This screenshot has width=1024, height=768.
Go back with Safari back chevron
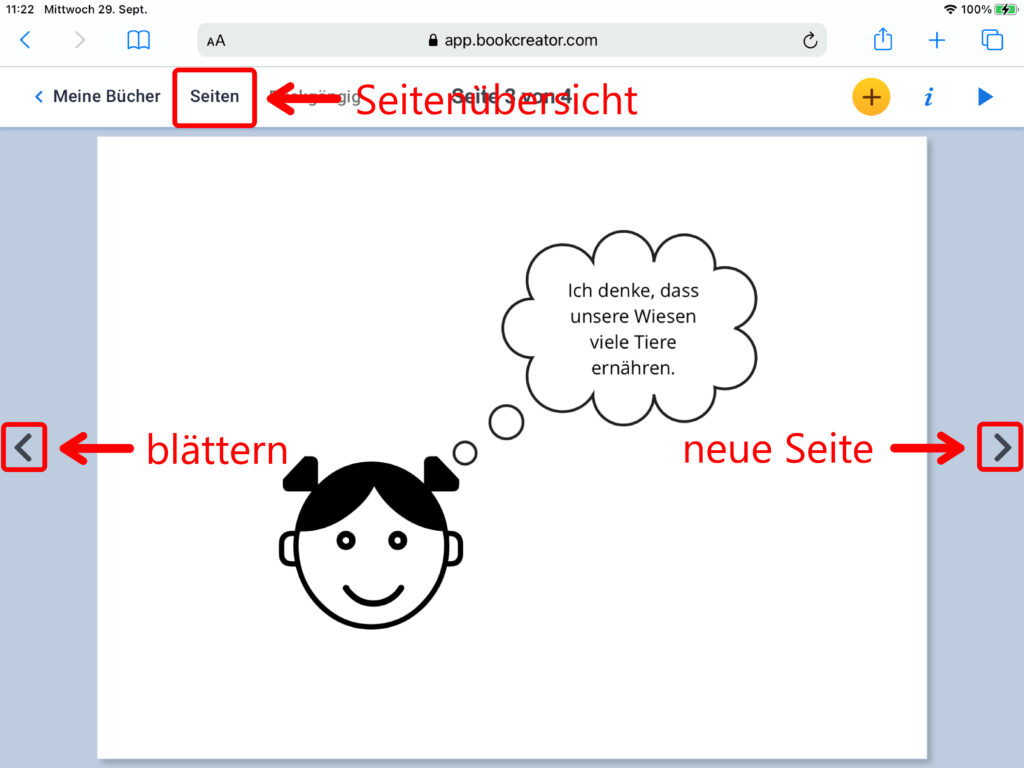coord(26,40)
